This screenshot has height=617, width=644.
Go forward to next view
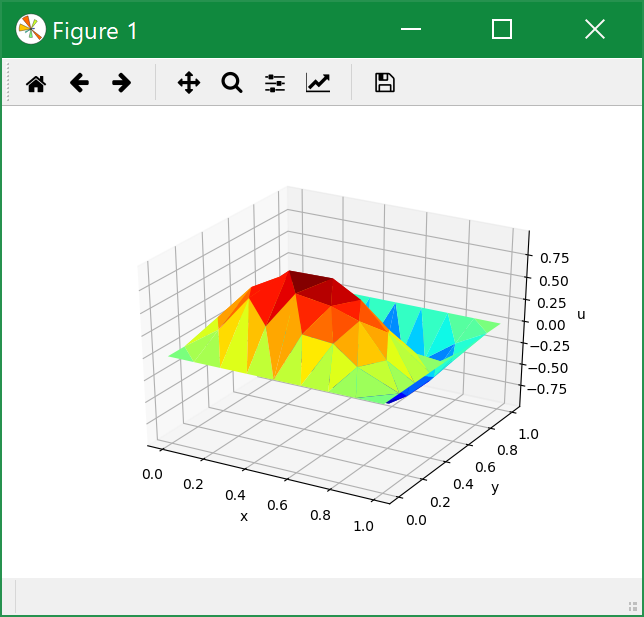(121, 83)
